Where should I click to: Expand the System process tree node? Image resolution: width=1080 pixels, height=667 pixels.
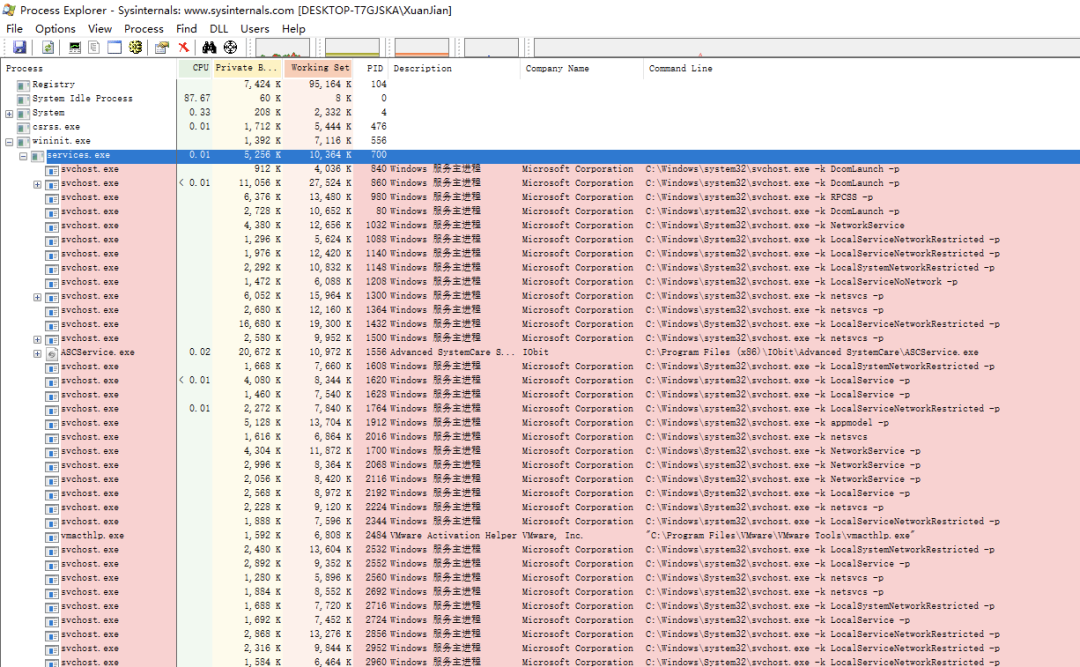click(x=9, y=113)
